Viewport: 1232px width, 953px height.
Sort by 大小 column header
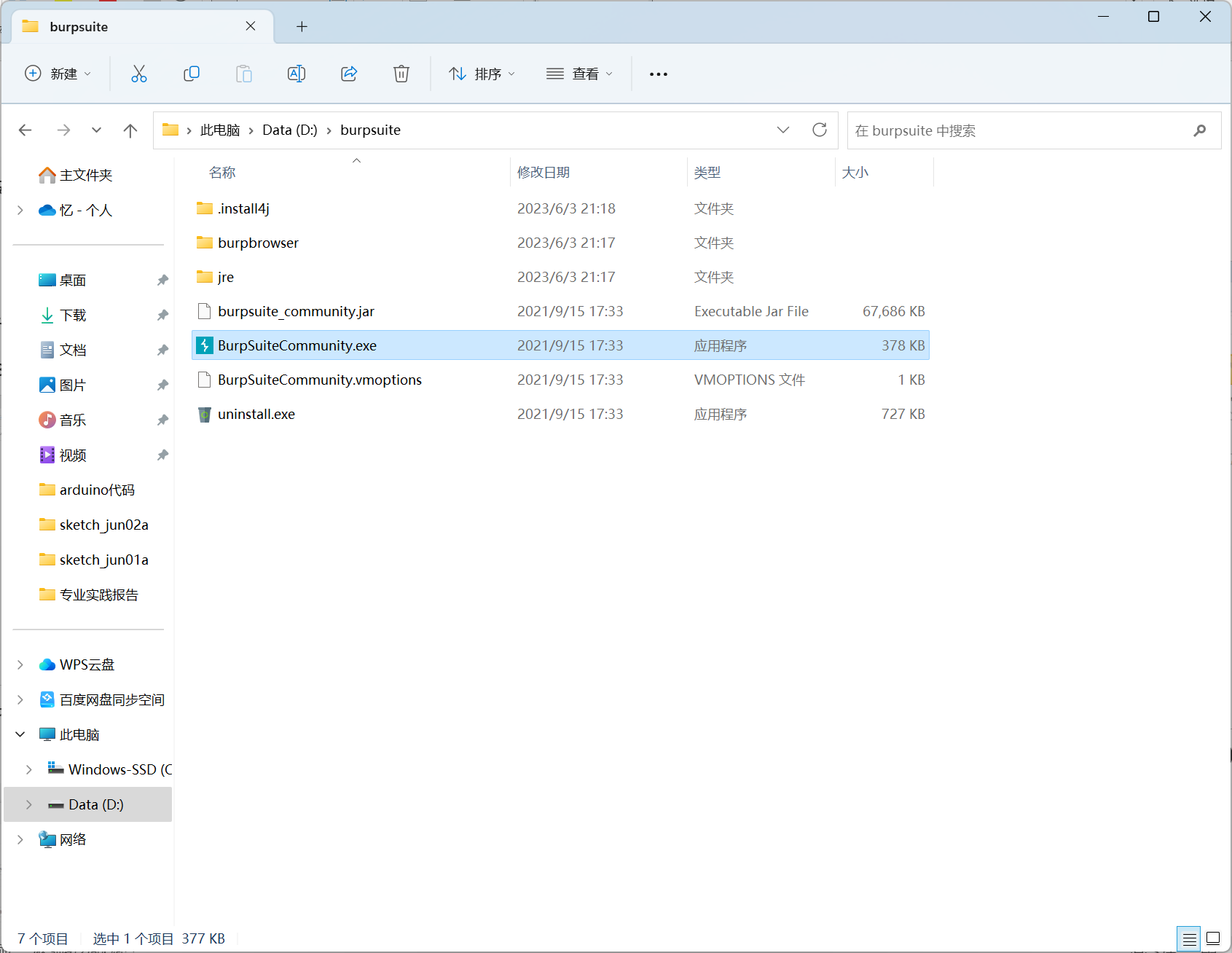click(855, 173)
